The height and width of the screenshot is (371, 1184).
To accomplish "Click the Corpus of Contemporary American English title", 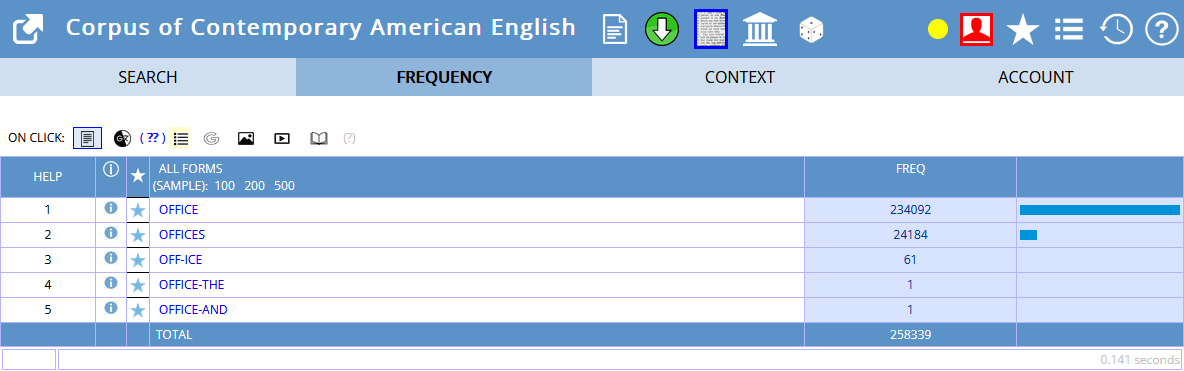I will pos(321,28).
